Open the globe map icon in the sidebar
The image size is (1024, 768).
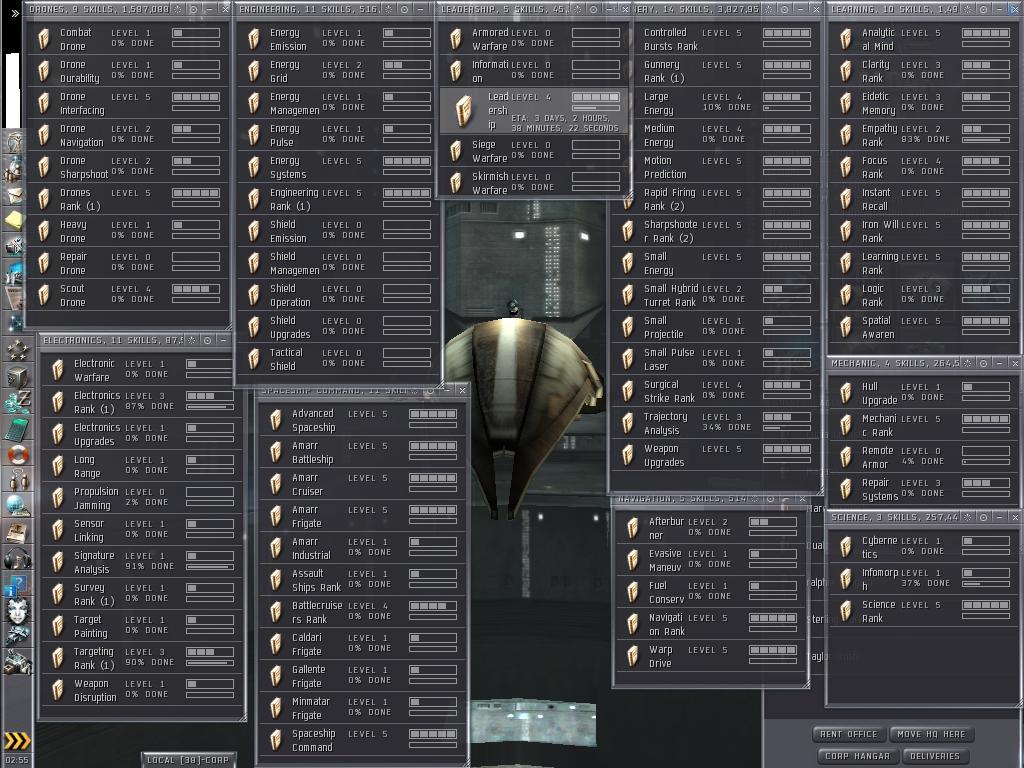(17, 505)
